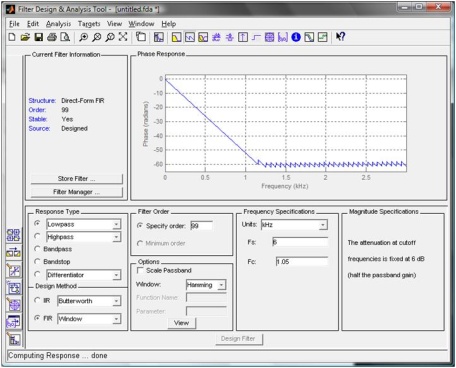Click the Filter Manager button
Screen dimensions: 456x368
pos(77,192)
